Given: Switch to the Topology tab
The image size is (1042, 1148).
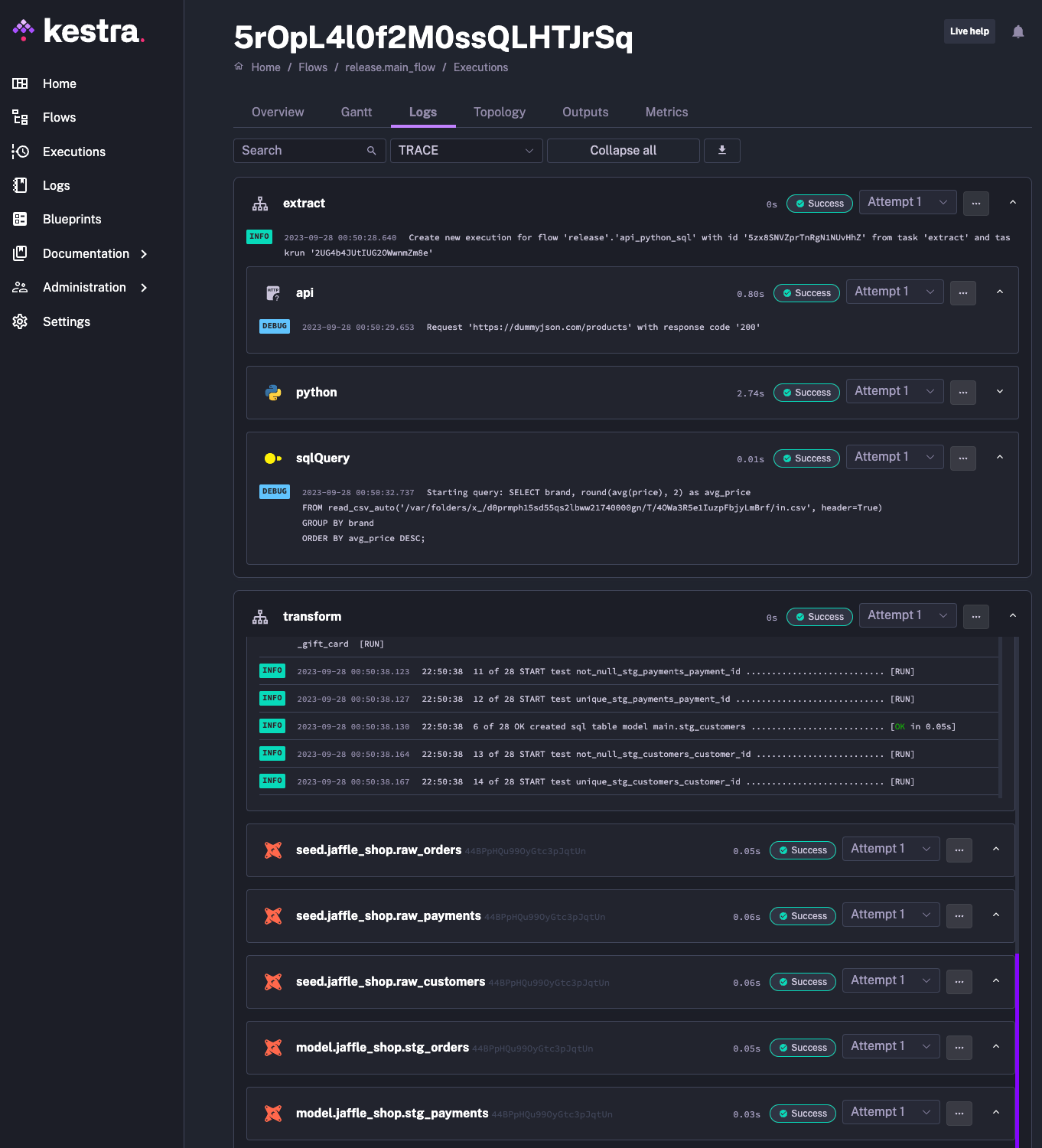Looking at the screenshot, I should [499, 112].
